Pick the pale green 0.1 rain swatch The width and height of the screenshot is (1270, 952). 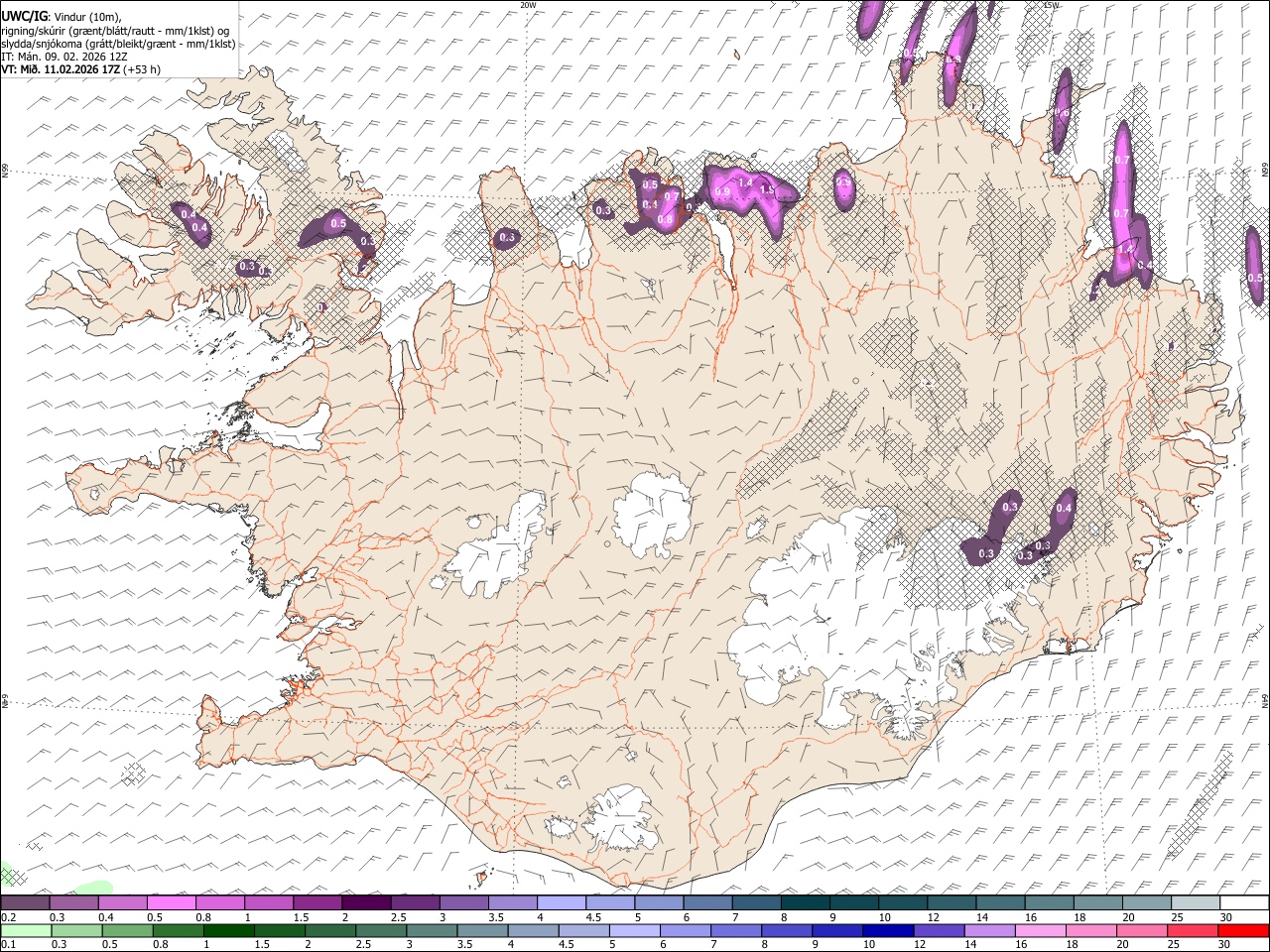[25, 930]
